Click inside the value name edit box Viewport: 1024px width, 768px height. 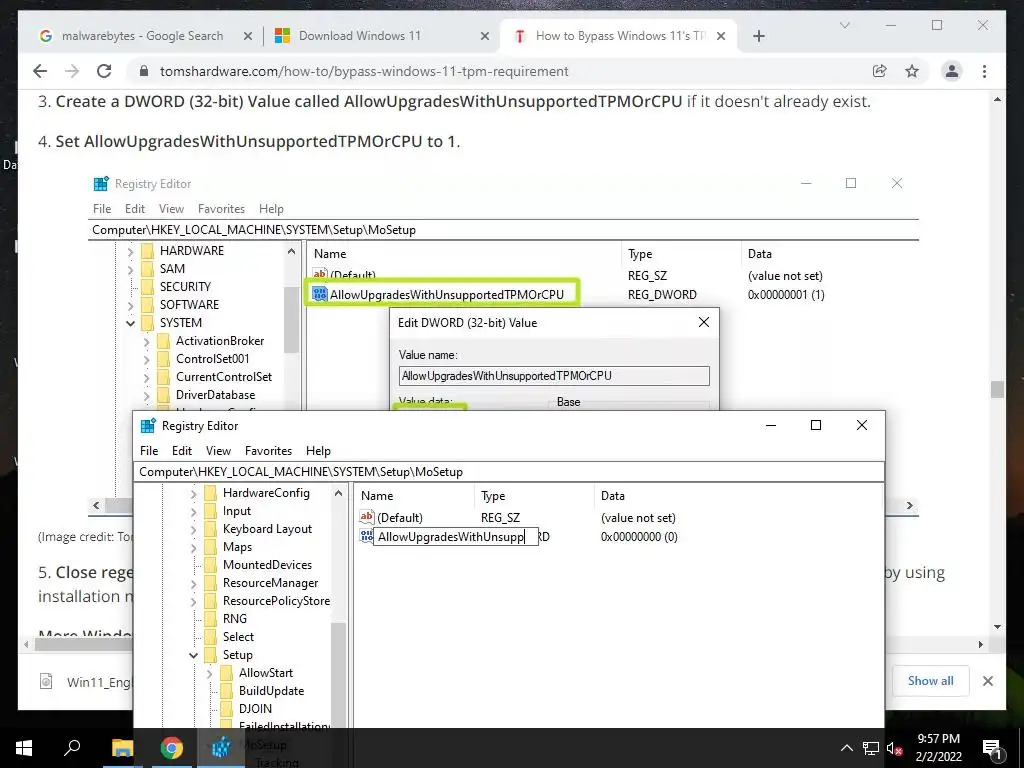pyautogui.click(x=456, y=537)
